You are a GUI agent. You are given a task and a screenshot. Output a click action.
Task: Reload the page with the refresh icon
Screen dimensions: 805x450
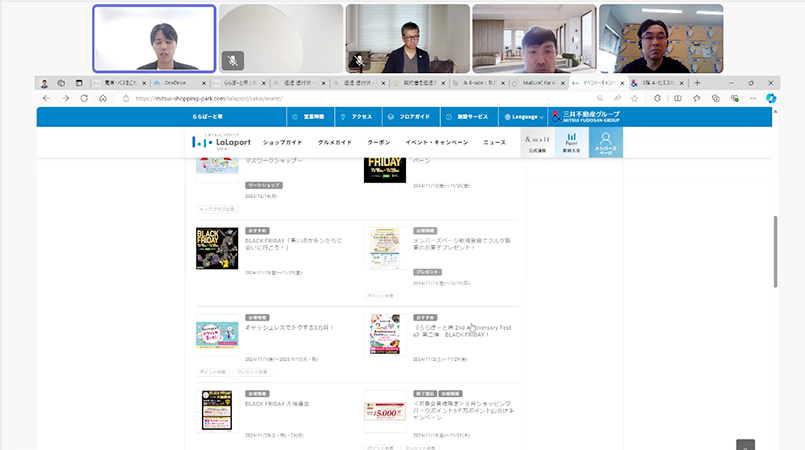tap(84, 99)
